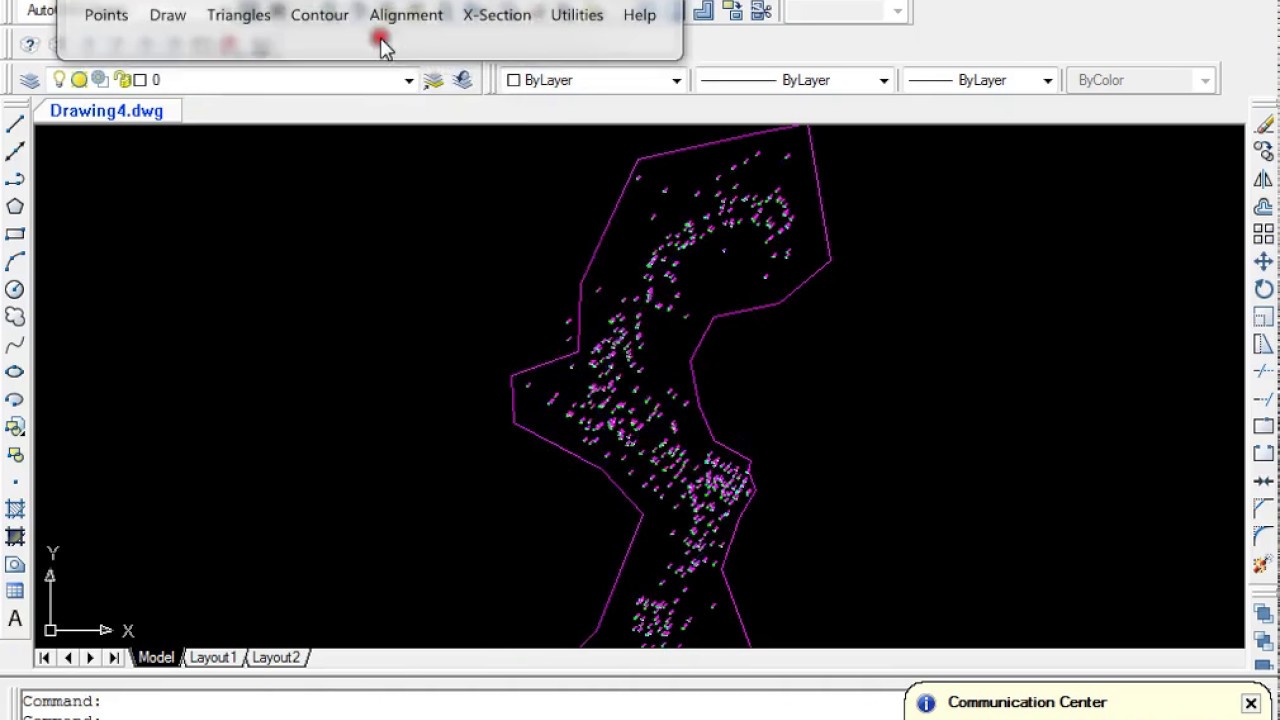Open the X-Section menu
Image resolution: width=1280 pixels, height=720 pixels.
tap(497, 15)
